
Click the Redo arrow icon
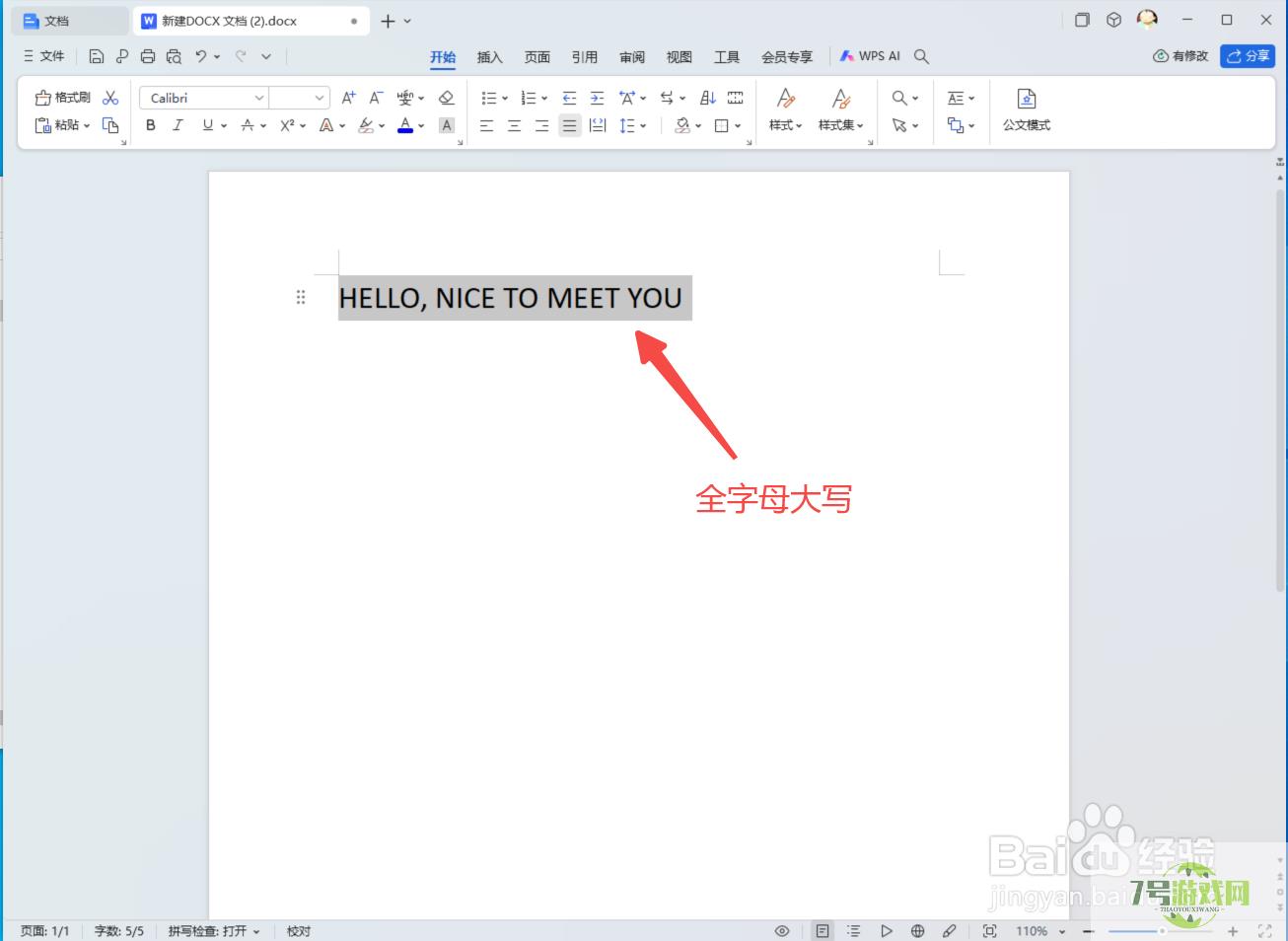pyautogui.click(x=241, y=56)
